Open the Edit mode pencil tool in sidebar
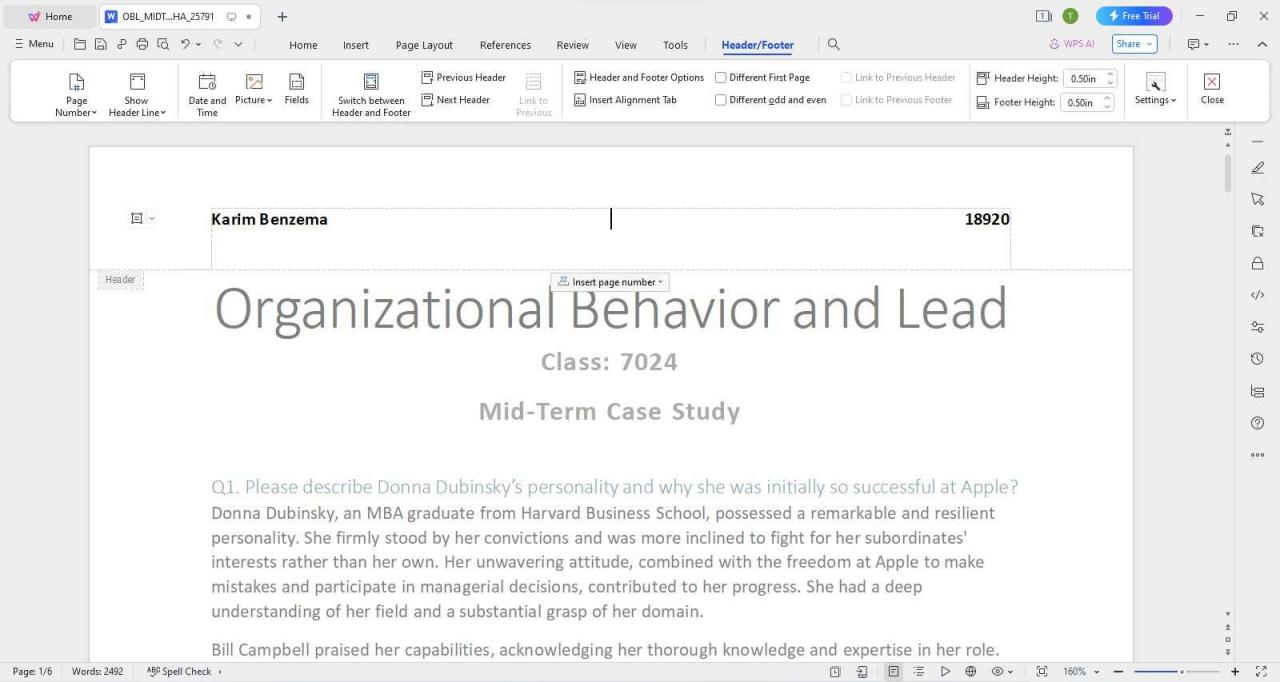 pyautogui.click(x=1257, y=167)
